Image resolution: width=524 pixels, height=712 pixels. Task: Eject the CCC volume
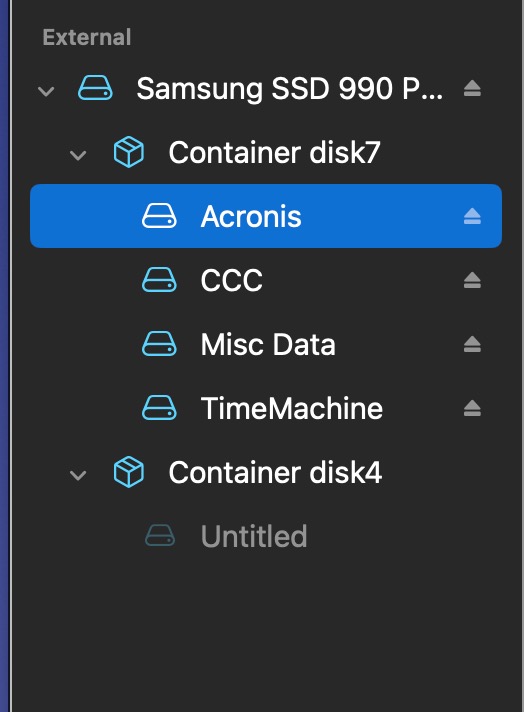click(x=472, y=280)
